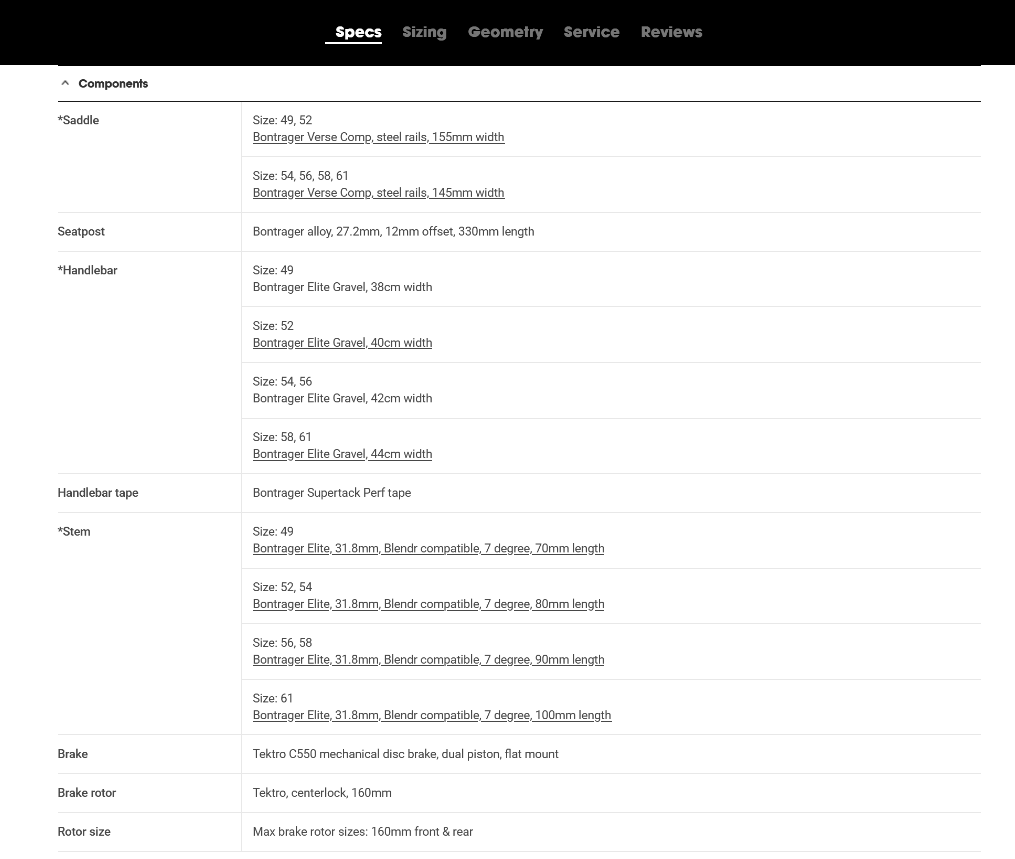Open Bontrager Elite Gravel 40cm width link

click(342, 342)
